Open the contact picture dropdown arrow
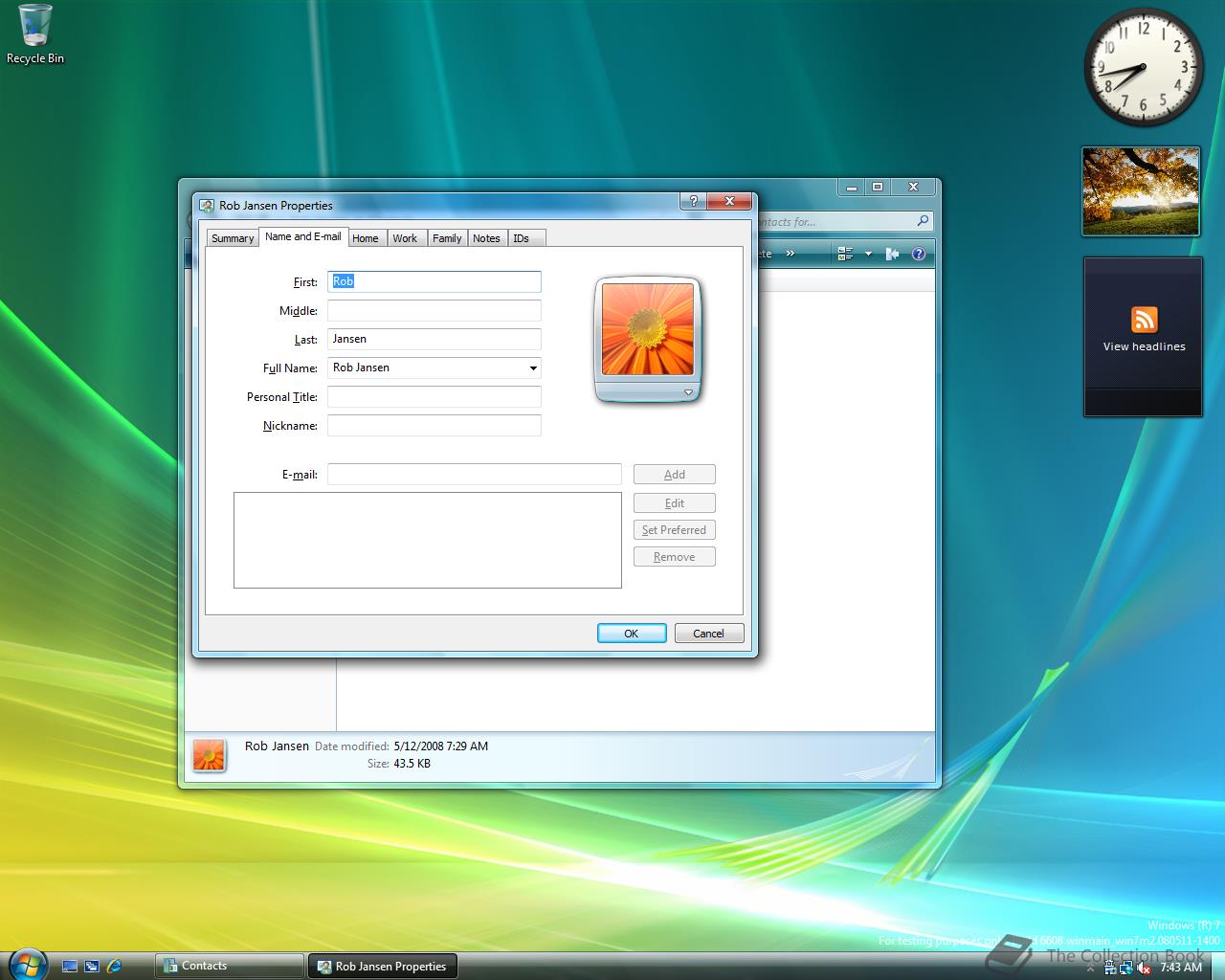 688,392
